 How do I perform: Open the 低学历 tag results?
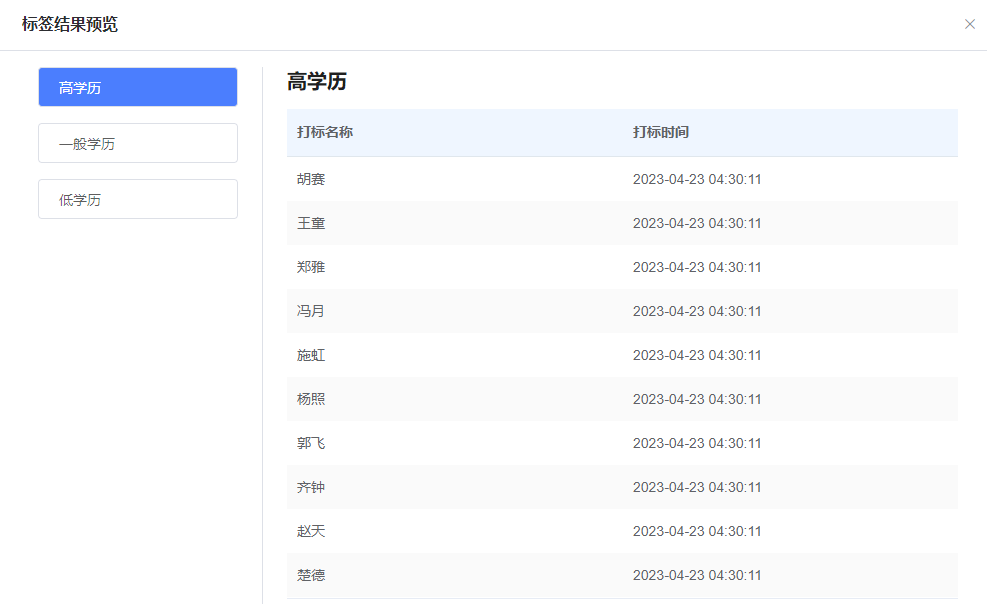(x=138, y=199)
